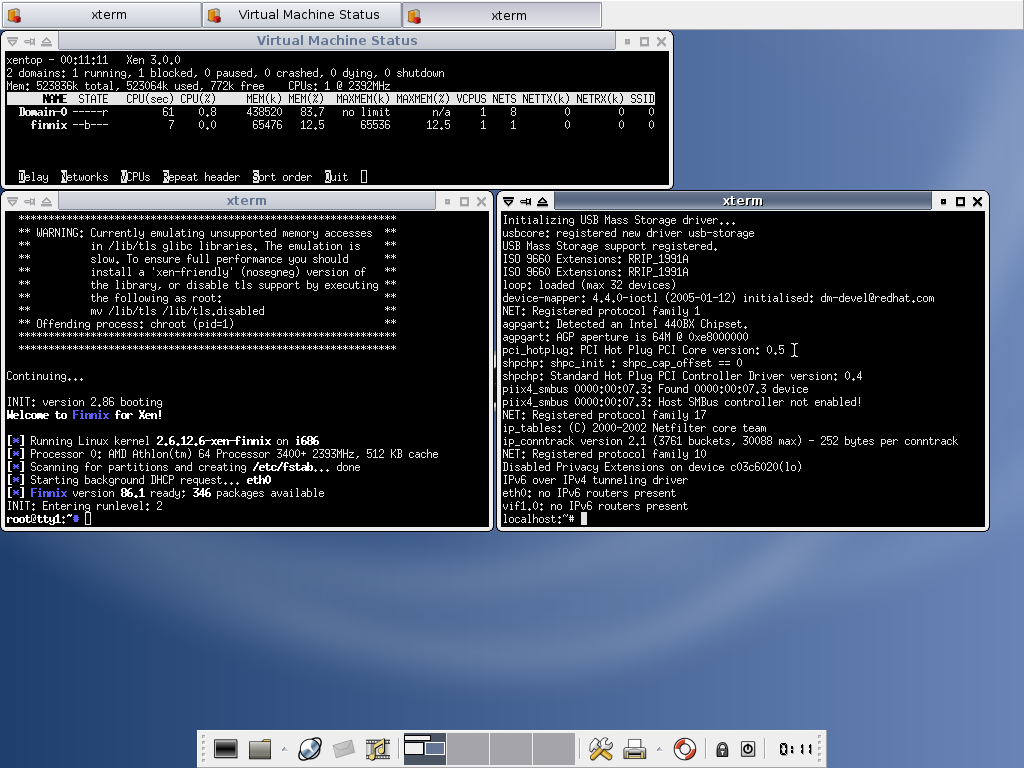Lock the screen with the padlock icon

pyautogui.click(x=721, y=747)
